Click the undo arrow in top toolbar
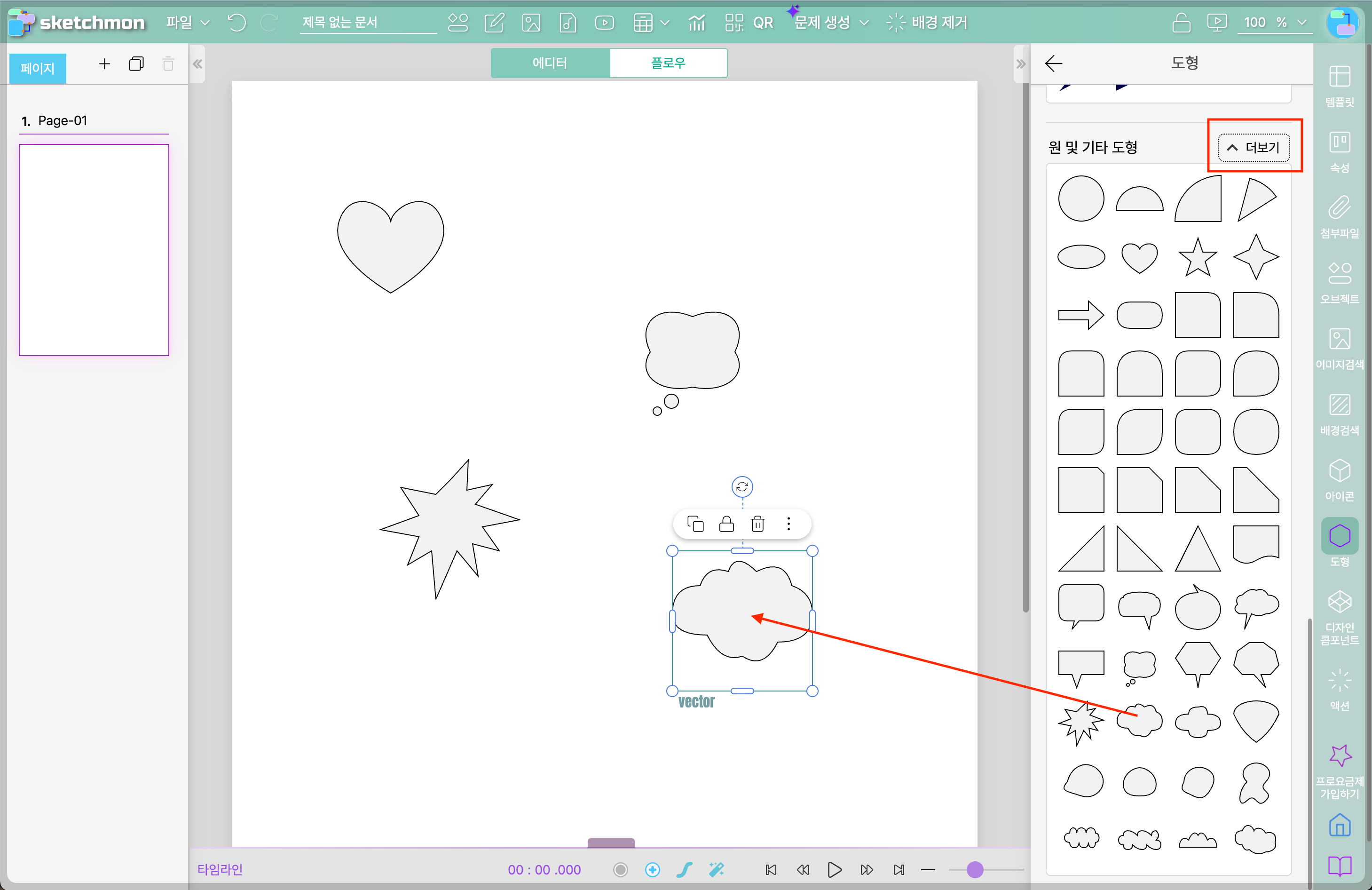This screenshot has height=890, width=1372. [x=237, y=23]
